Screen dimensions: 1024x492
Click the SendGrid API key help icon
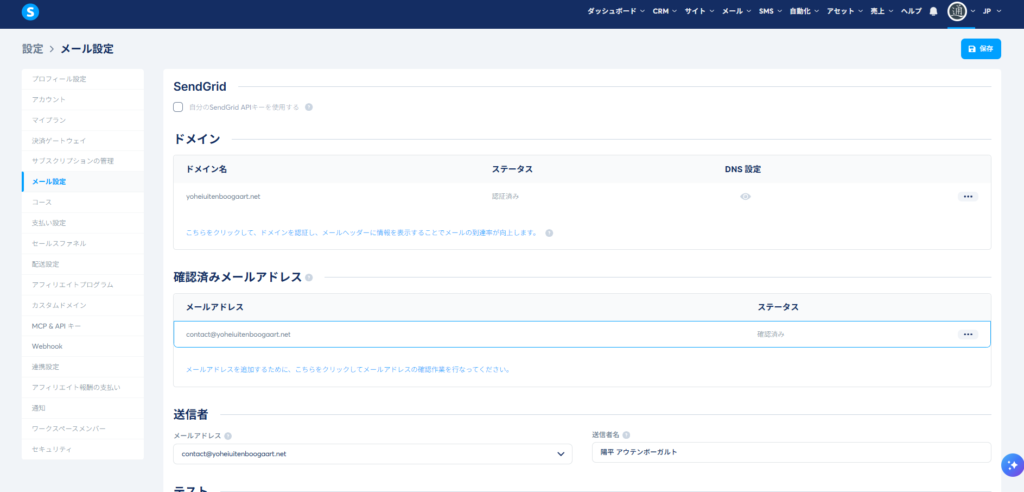tap(309, 107)
